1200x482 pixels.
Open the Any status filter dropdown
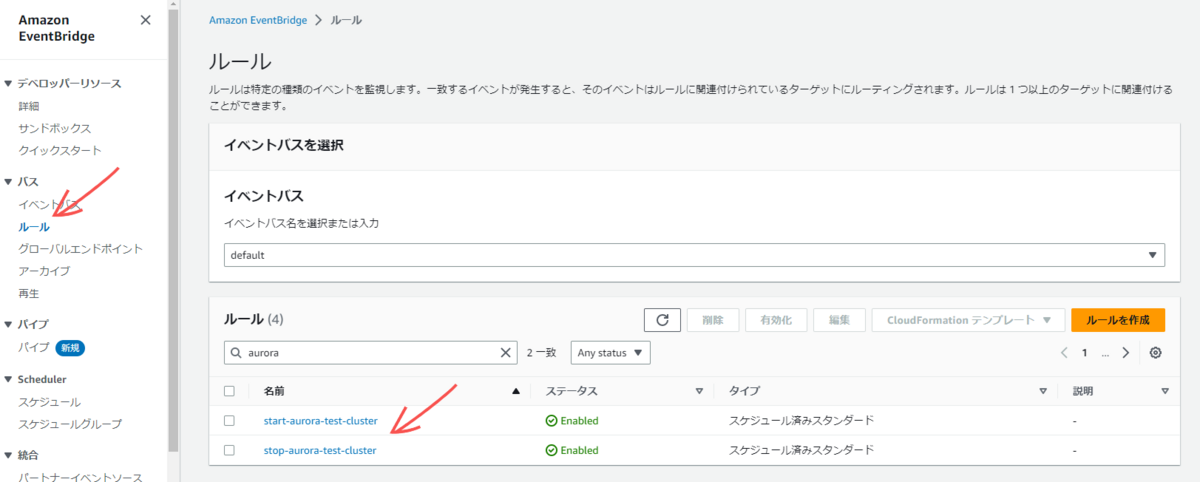(x=611, y=353)
